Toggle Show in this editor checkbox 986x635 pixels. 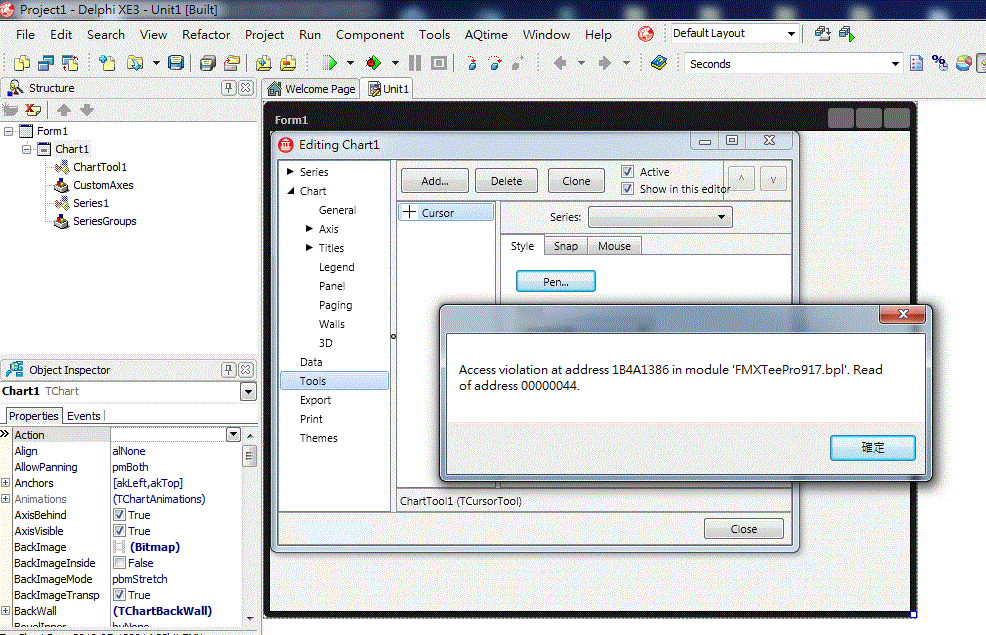(627, 188)
